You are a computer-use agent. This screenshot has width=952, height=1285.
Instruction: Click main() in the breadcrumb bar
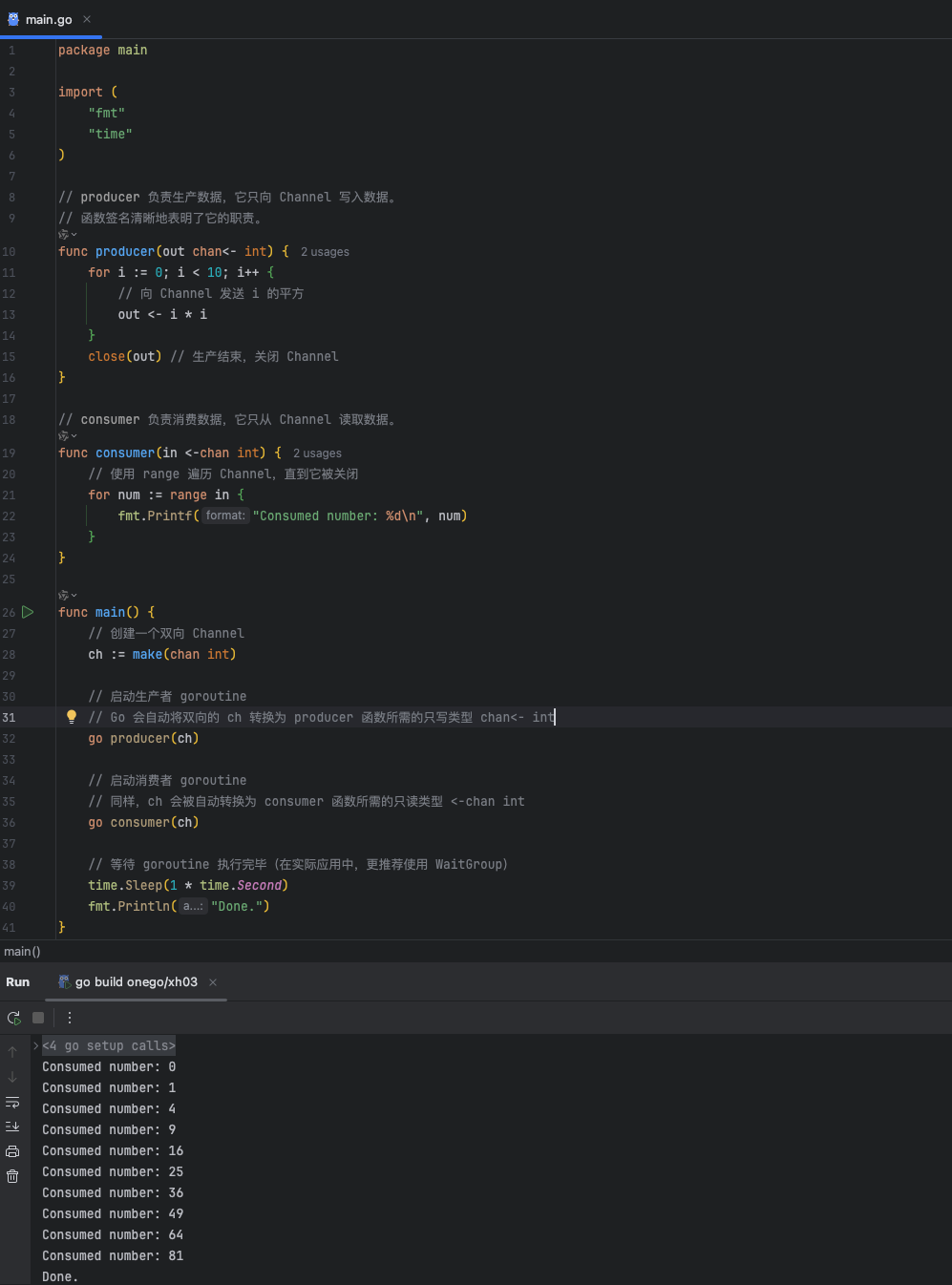pos(22,951)
